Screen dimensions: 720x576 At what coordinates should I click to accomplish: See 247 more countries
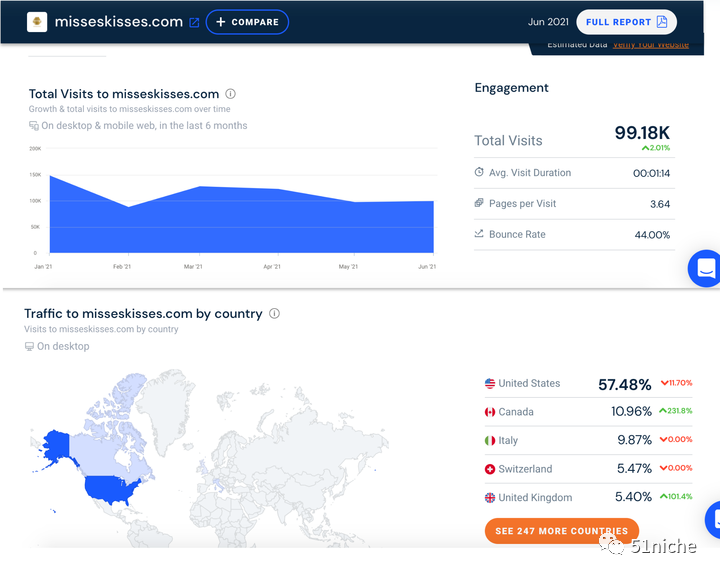561,531
